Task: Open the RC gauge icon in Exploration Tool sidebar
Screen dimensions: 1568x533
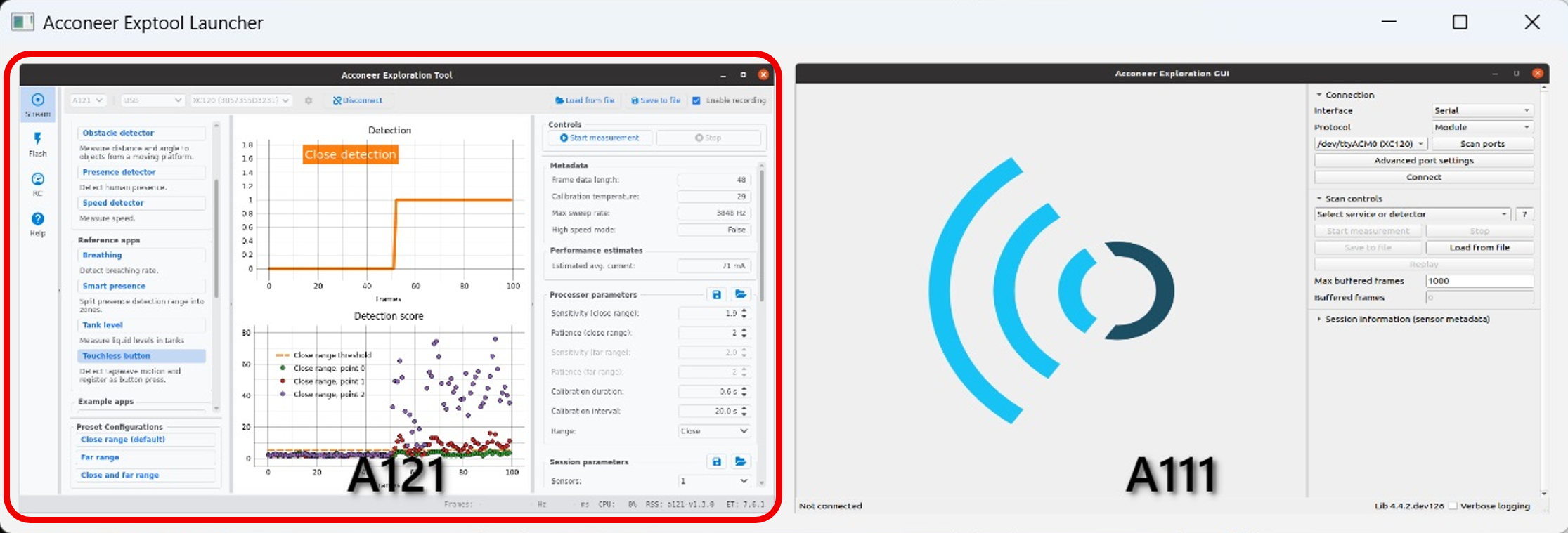Action: pyautogui.click(x=38, y=184)
